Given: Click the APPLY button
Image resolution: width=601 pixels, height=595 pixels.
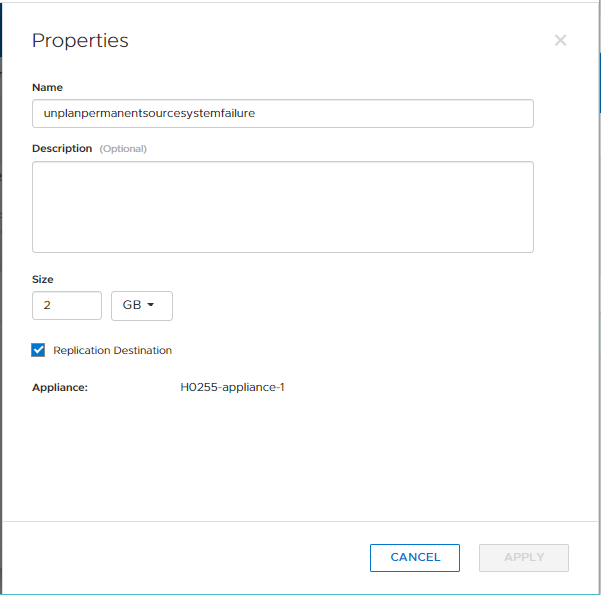Looking at the screenshot, I should tap(524, 557).
